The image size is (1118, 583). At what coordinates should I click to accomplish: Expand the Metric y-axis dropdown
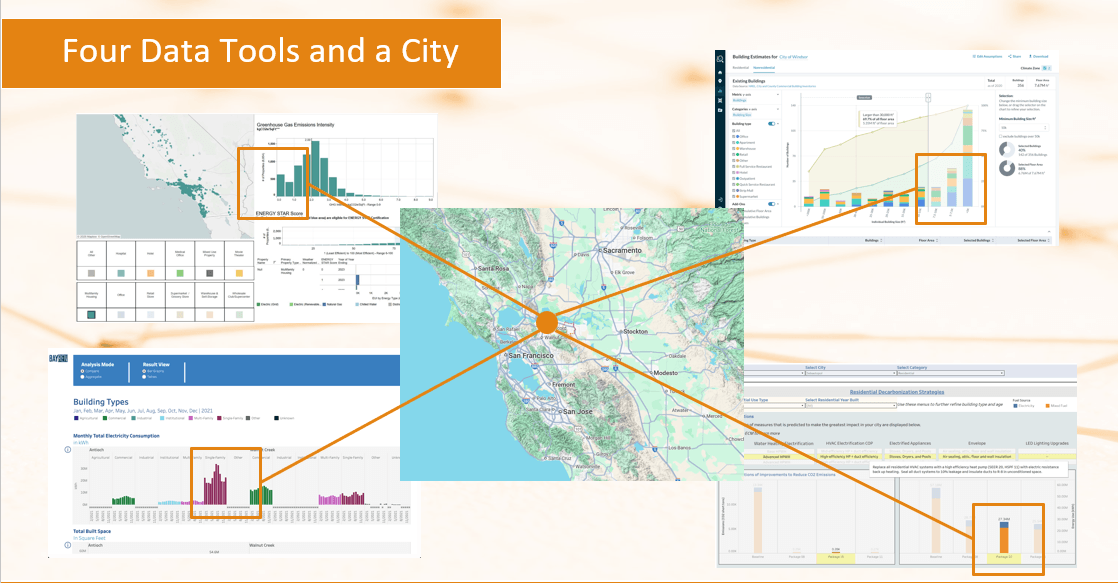(779, 95)
